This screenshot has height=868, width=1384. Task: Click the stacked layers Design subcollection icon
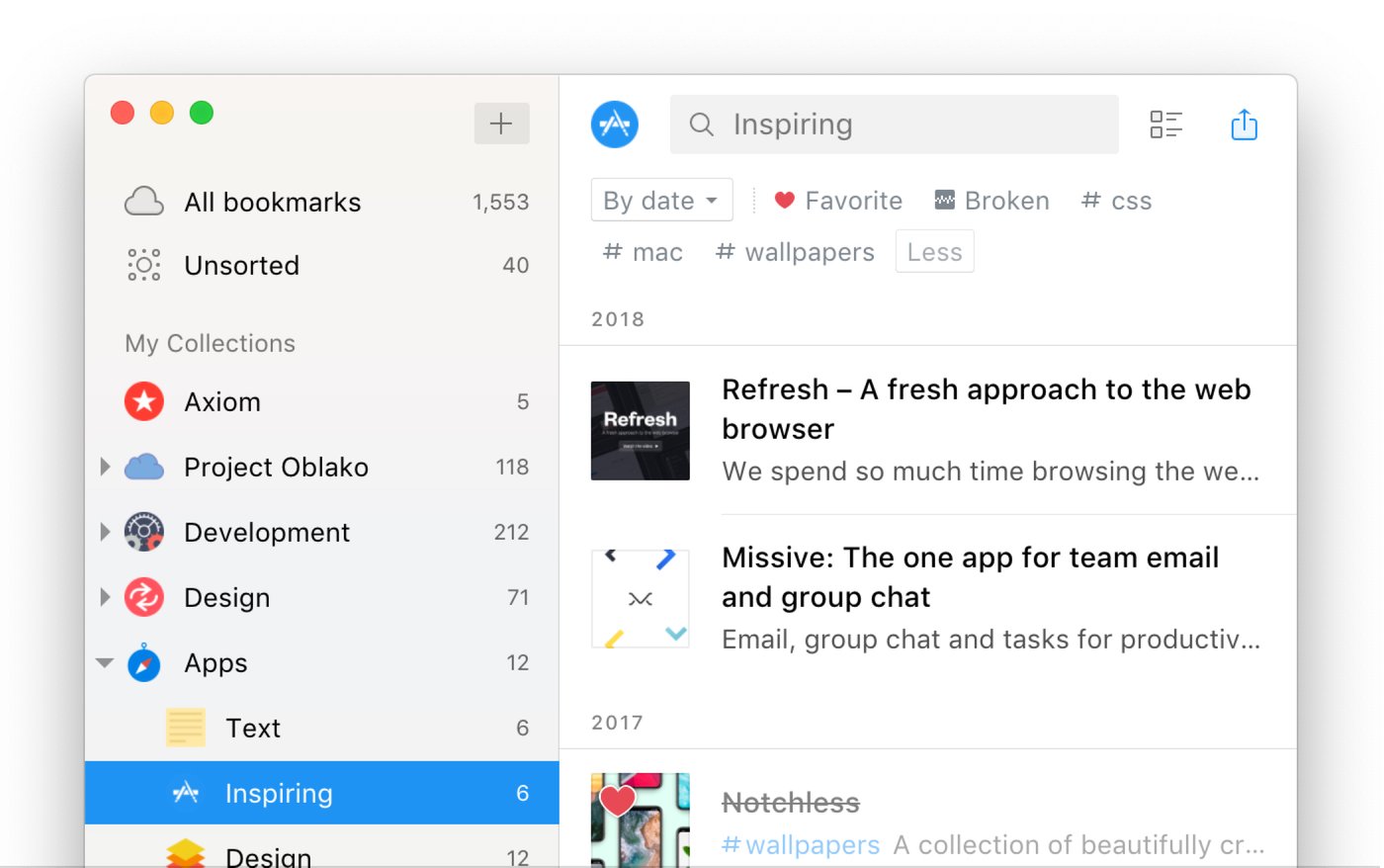click(186, 854)
